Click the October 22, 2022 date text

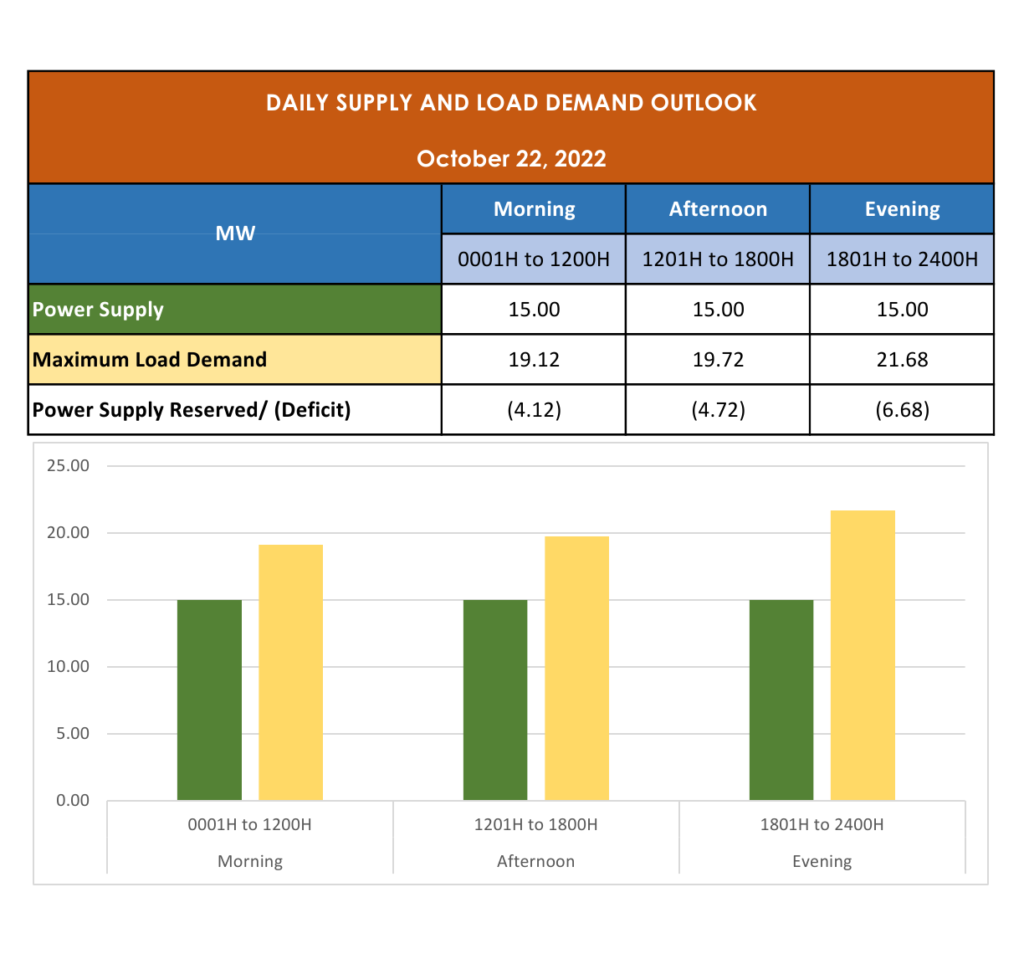click(x=511, y=159)
